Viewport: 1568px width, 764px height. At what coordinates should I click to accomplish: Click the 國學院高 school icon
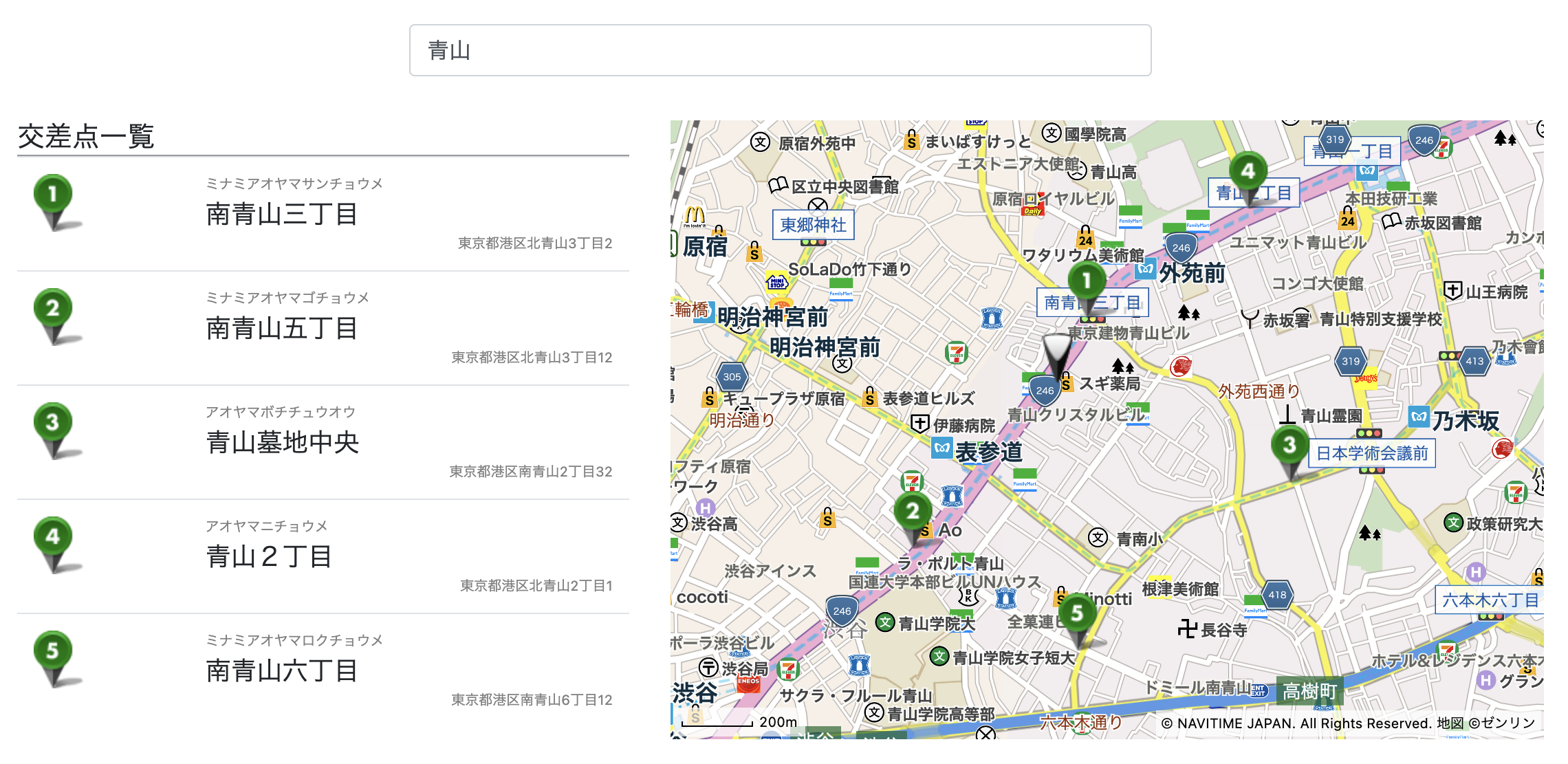(x=1052, y=133)
